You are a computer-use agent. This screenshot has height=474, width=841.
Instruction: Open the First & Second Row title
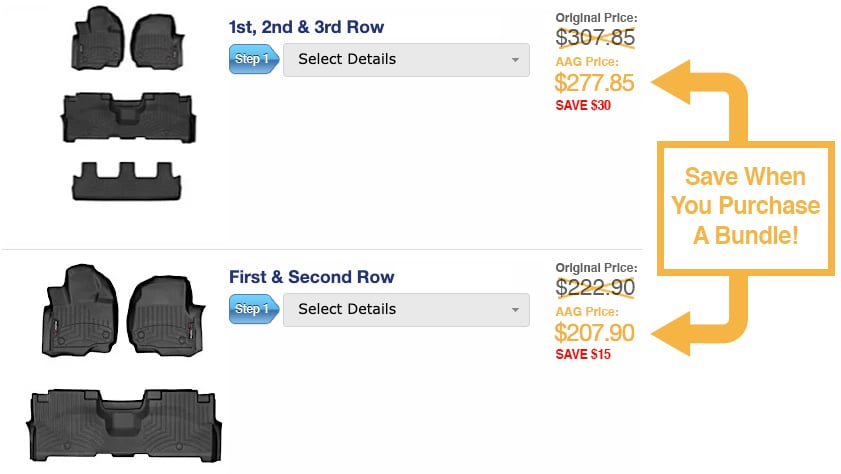click(x=312, y=277)
